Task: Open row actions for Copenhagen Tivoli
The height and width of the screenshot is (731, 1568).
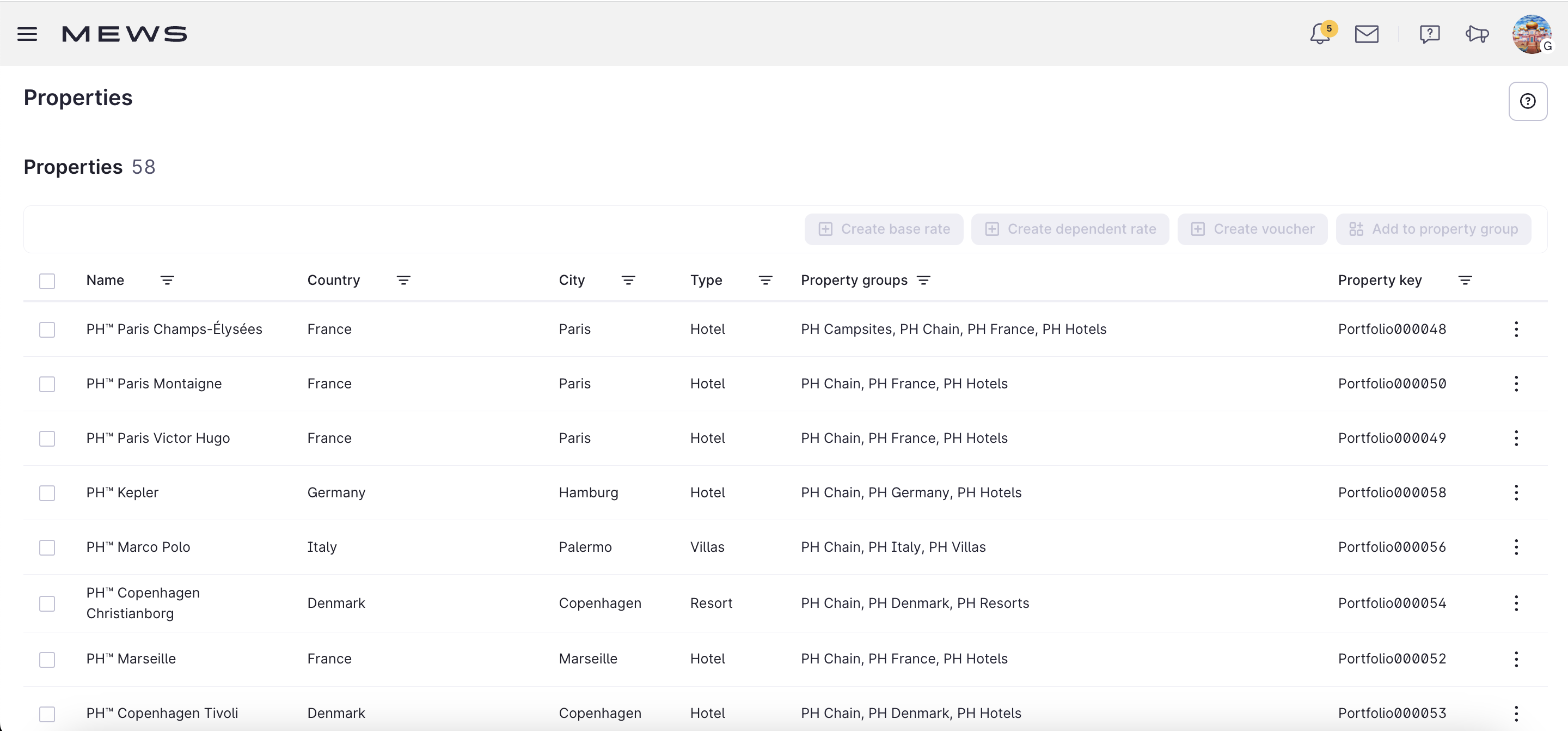Action: (1516, 714)
